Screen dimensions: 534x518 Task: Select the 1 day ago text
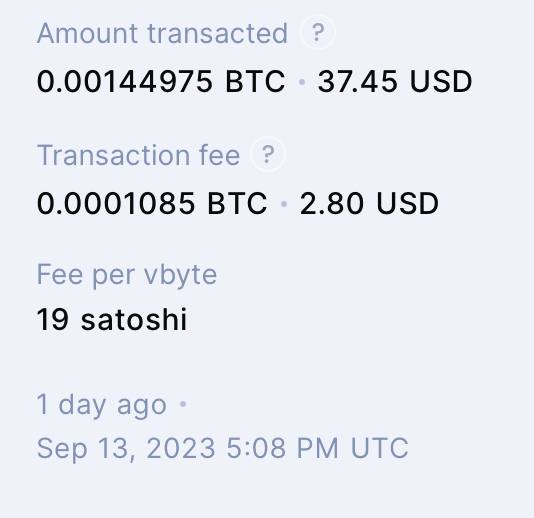tap(101, 405)
